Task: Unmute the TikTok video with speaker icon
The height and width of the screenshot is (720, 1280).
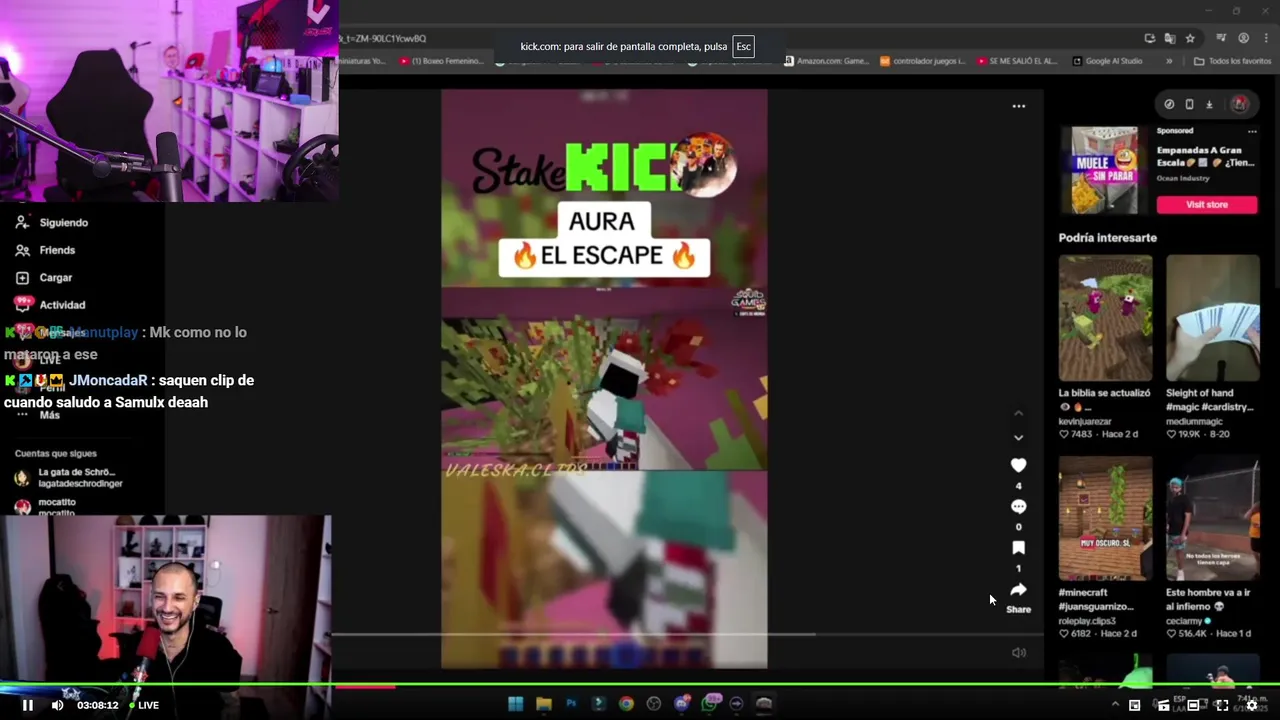Action: 1018,653
